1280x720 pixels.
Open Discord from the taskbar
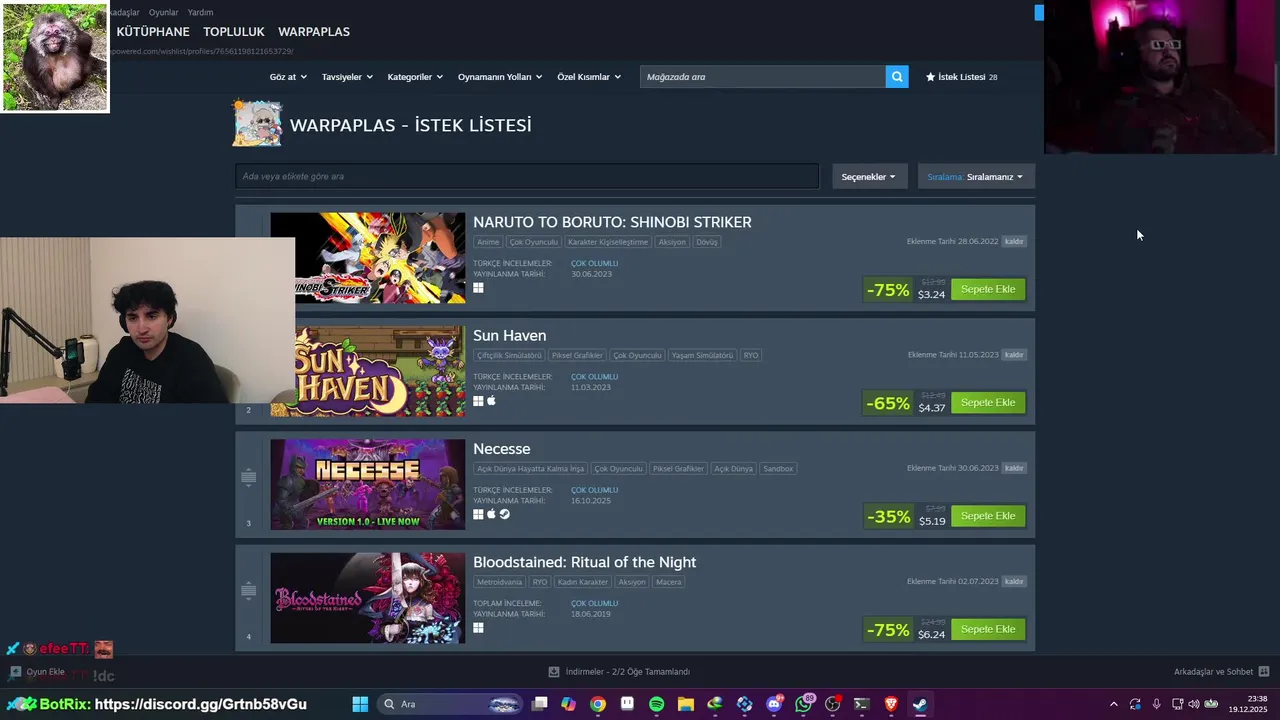(774, 704)
